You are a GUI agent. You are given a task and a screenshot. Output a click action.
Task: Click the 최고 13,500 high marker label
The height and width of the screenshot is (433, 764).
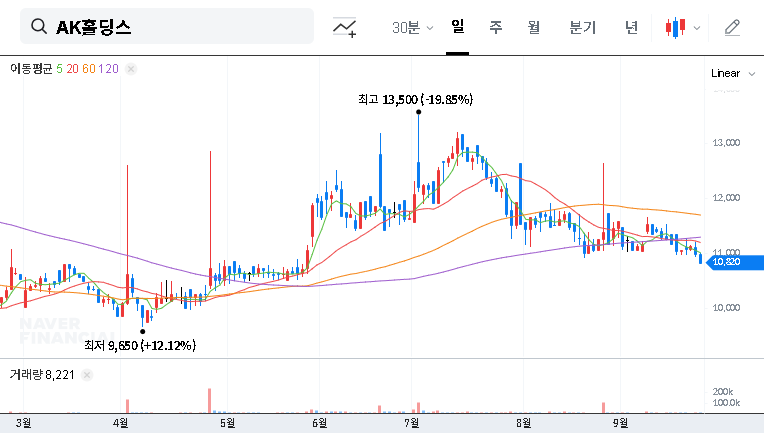pos(416,99)
